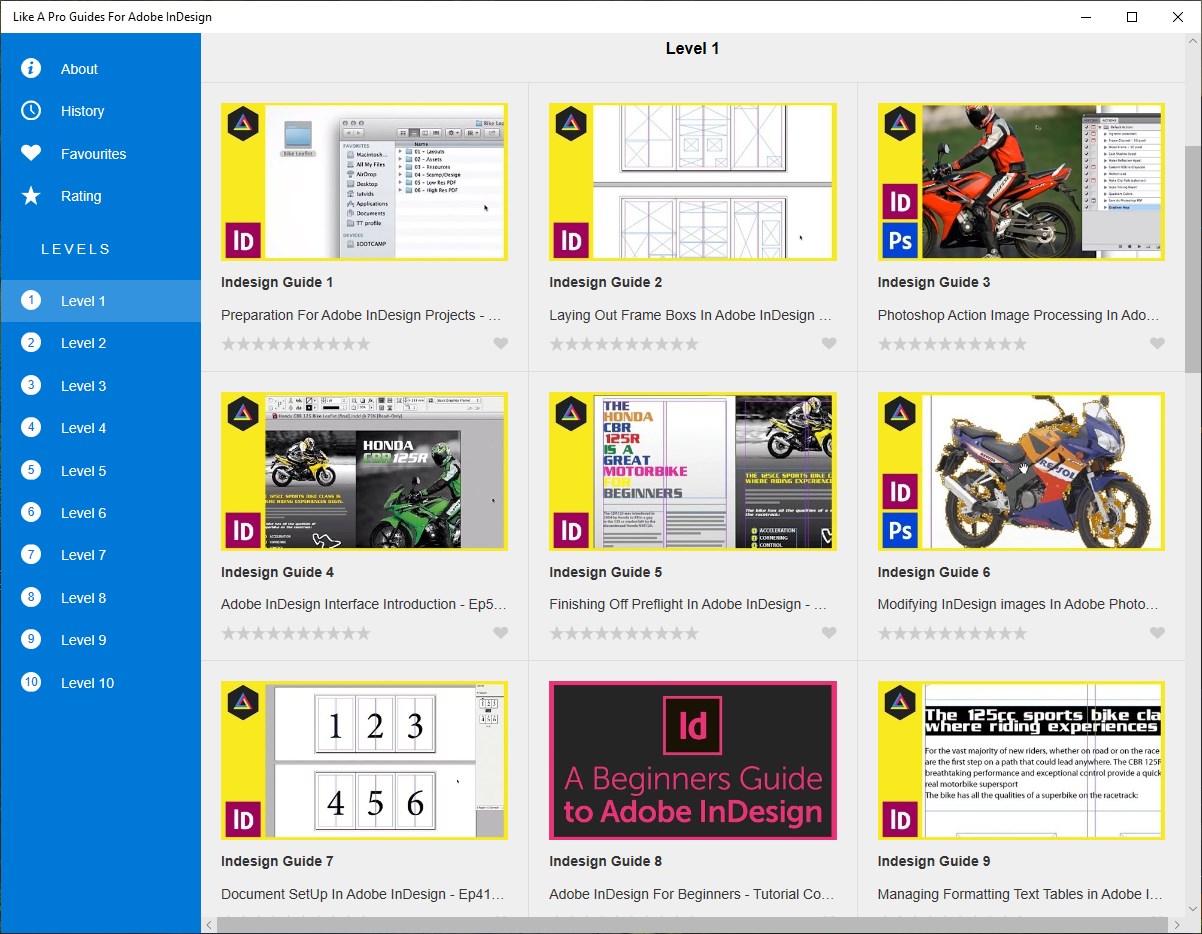Switch to Level 10
Screen dimensions: 1202x934
(x=100, y=683)
